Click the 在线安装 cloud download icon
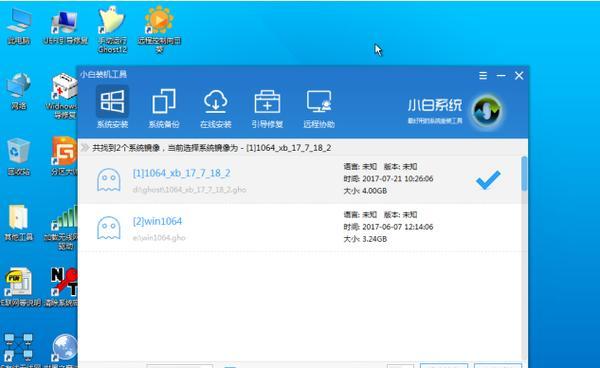The image size is (600, 368). point(215,101)
